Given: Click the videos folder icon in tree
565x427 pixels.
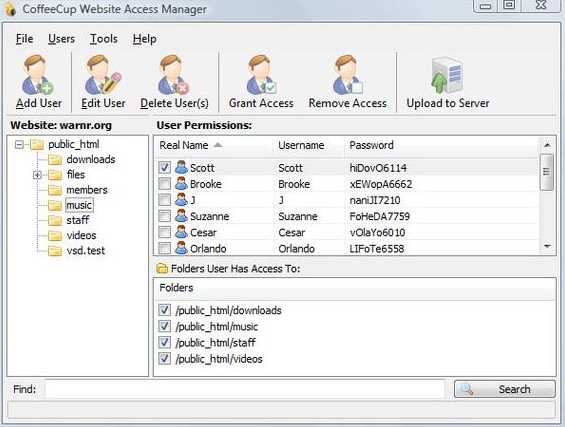Looking at the screenshot, I should tap(55, 236).
